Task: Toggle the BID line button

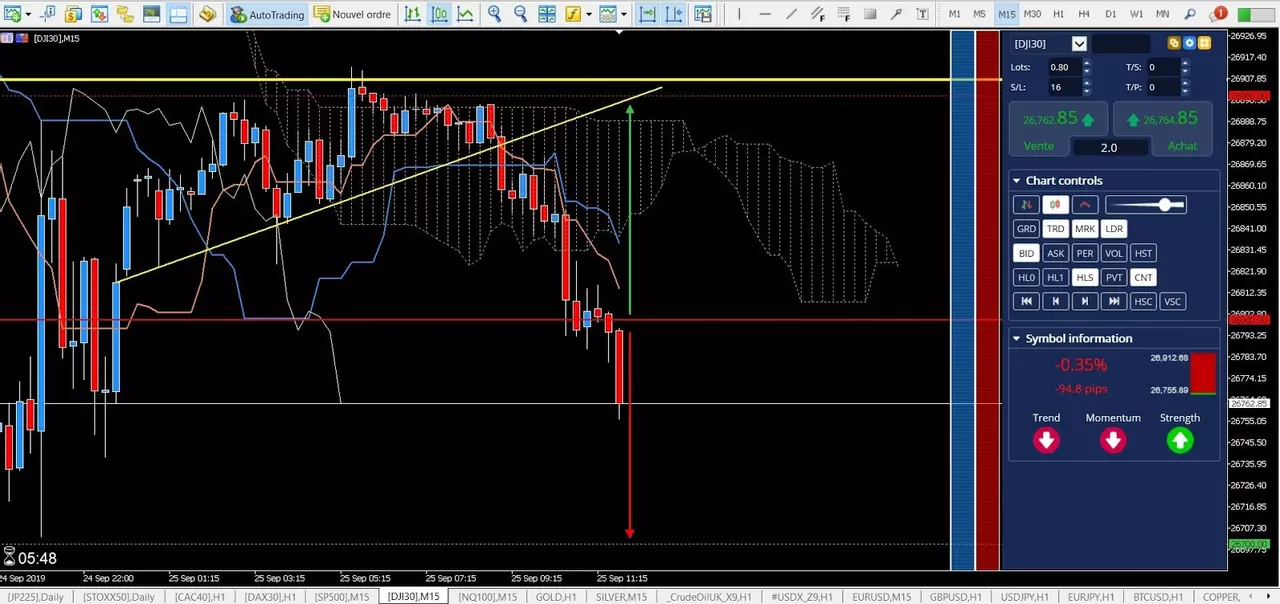Action: [x=1026, y=253]
